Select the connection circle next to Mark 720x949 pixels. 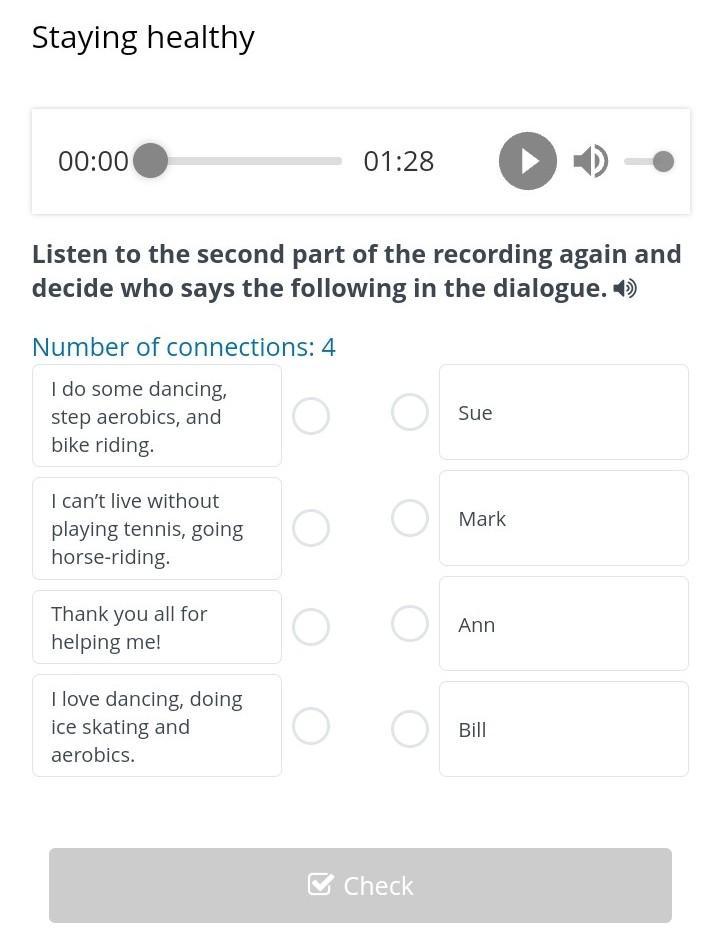click(x=410, y=518)
